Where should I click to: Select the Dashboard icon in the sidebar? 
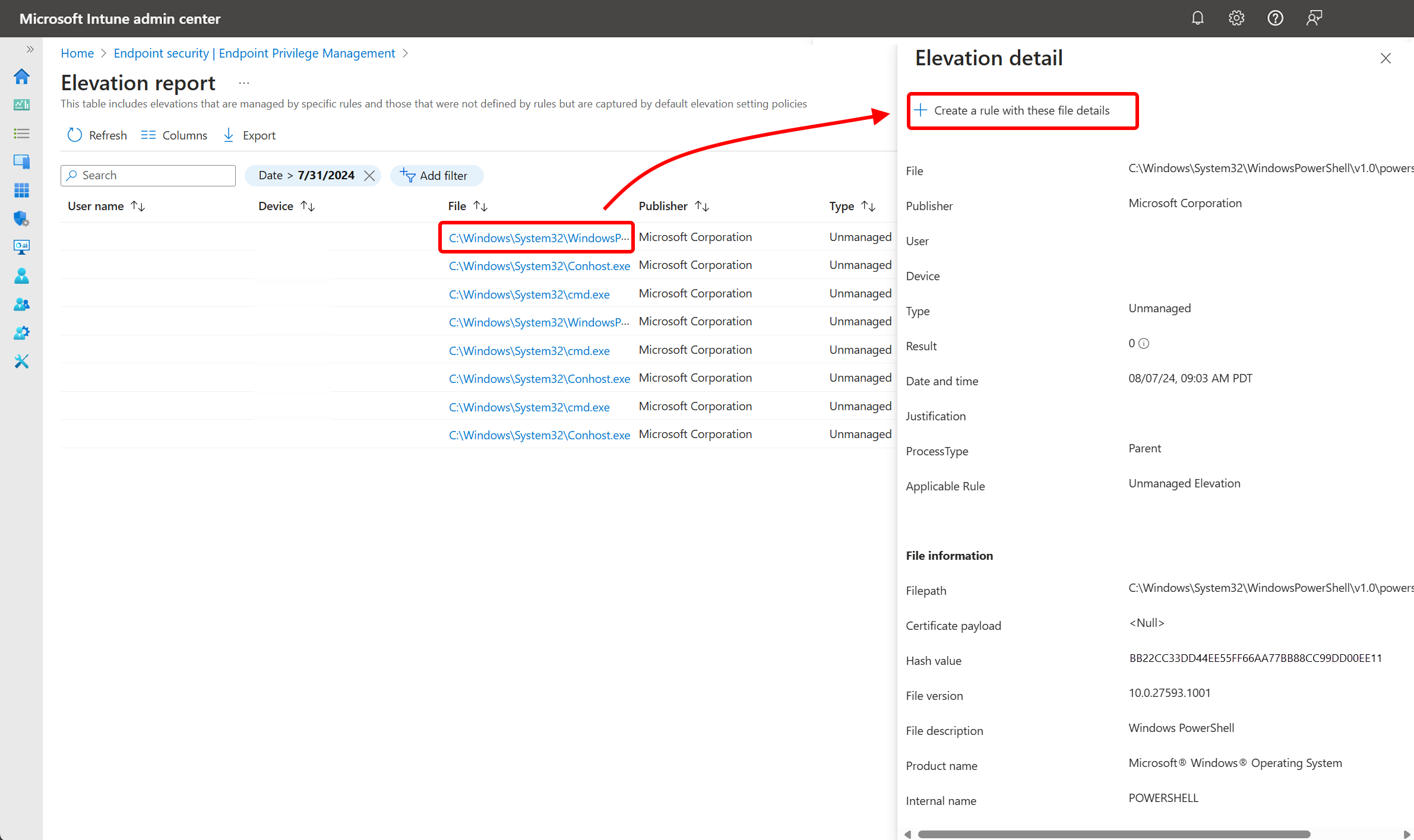tap(21, 104)
